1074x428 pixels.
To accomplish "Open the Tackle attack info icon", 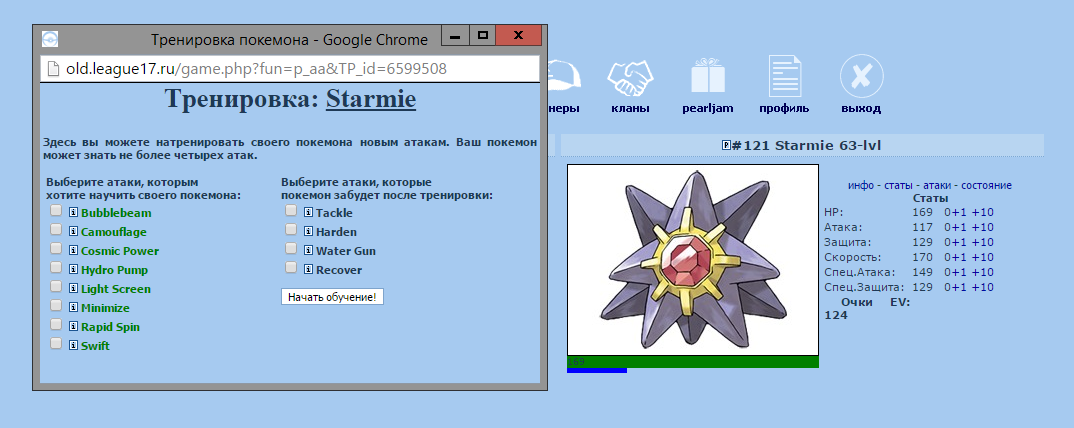I will (x=309, y=213).
